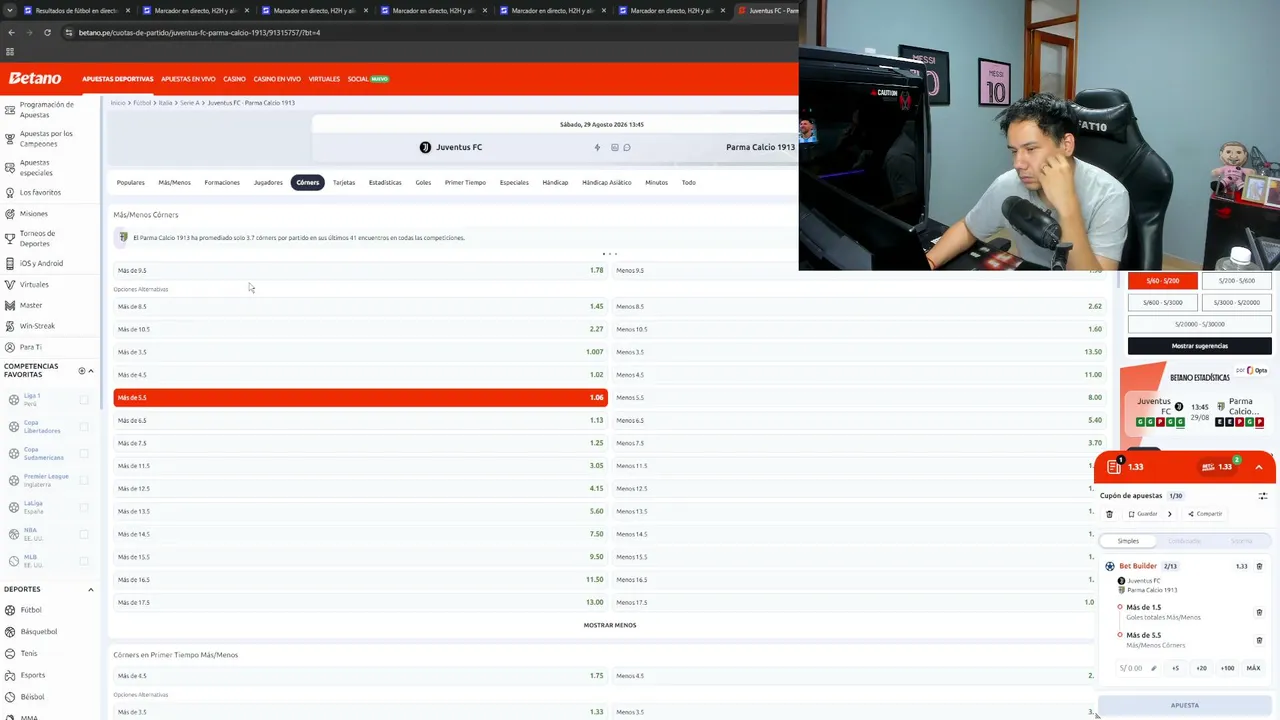Viewport: 1280px width, 720px height.
Task: Remove the Bet Builder bet
Action: click(1259, 566)
